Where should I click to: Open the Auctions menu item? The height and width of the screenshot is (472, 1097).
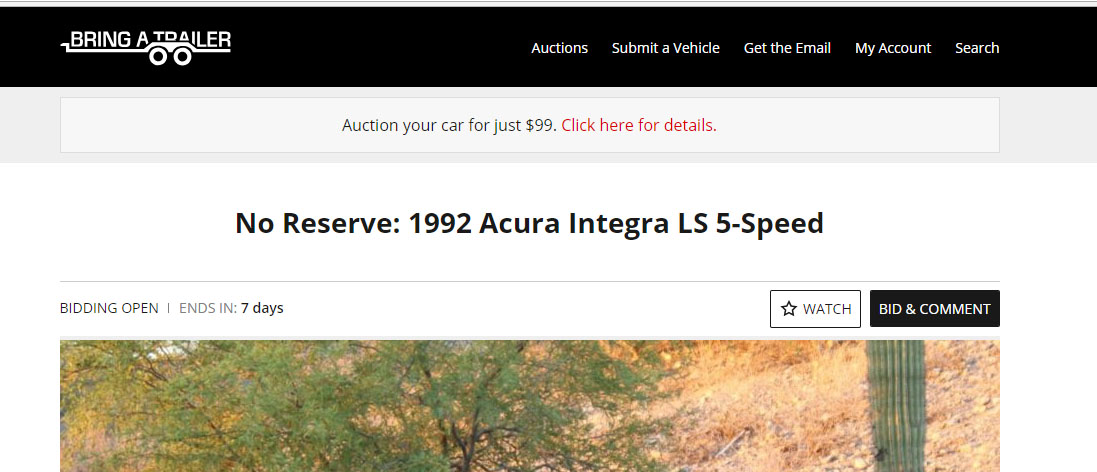click(x=559, y=48)
